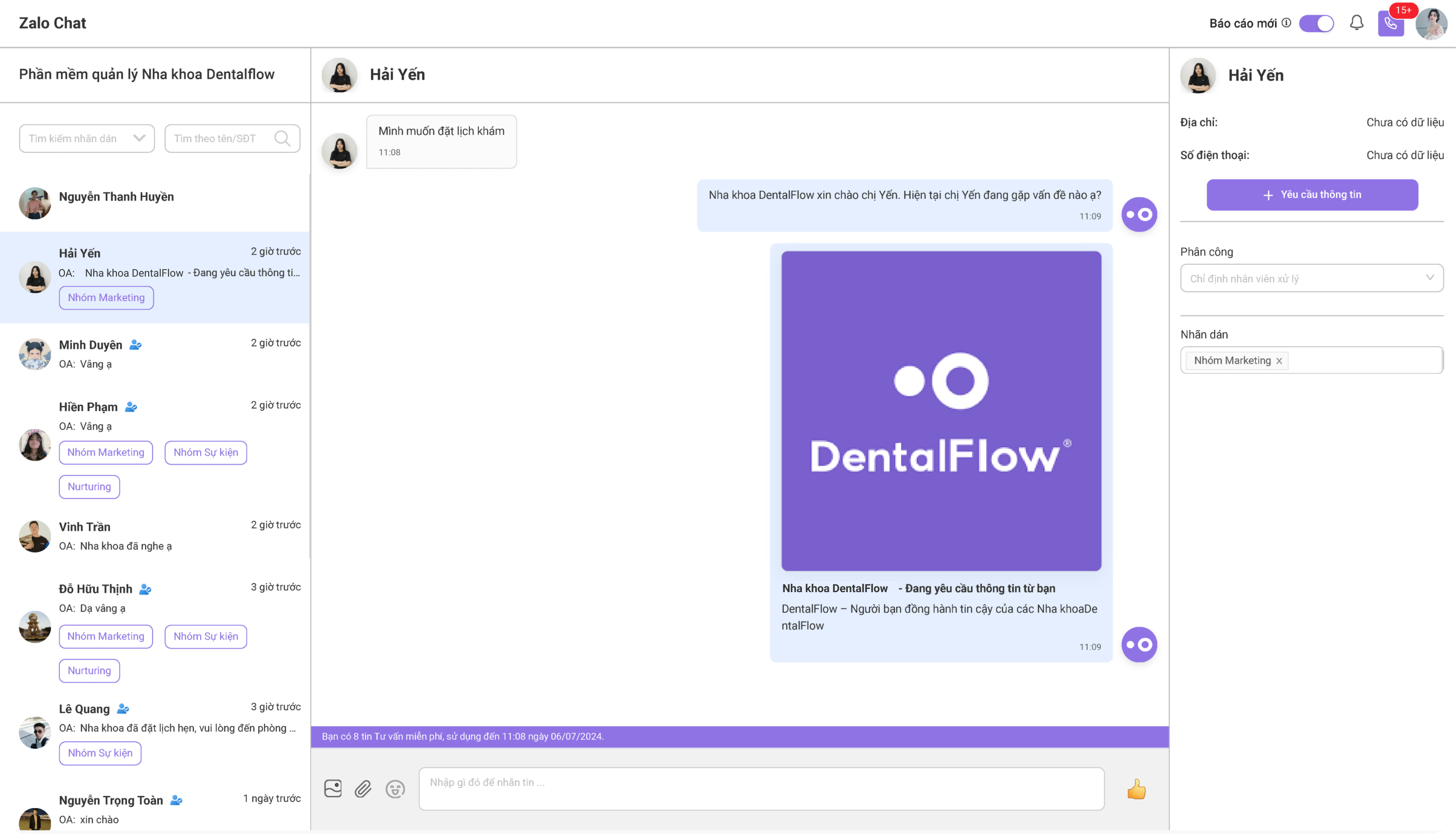Click Nhóm Marketing tag under Đỗ Hữu Thịnh
The width and height of the screenshot is (1456, 834).
click(106, 636)
